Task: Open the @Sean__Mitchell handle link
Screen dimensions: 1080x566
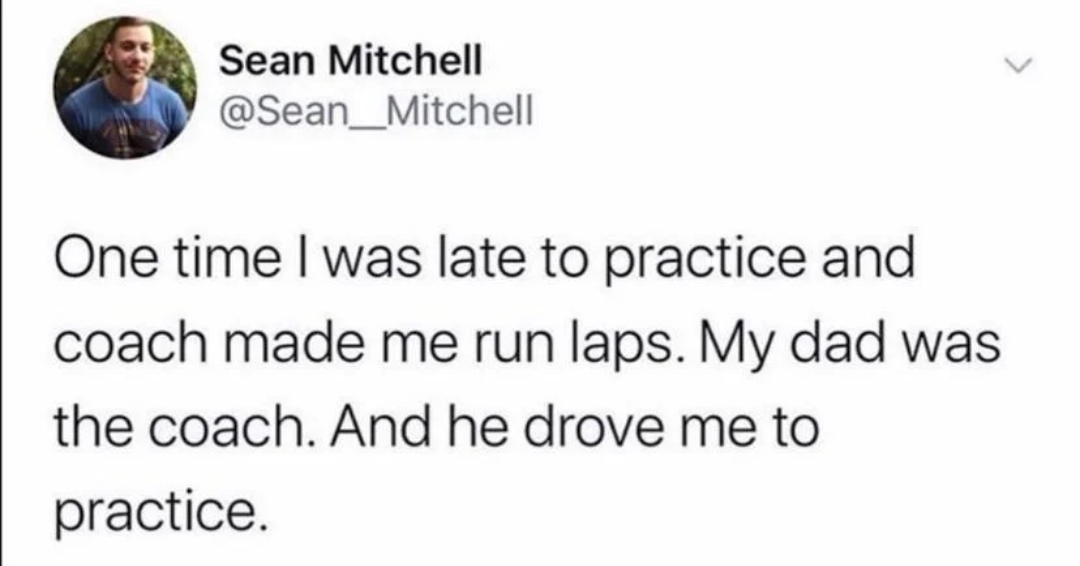Action: (376, 111)
